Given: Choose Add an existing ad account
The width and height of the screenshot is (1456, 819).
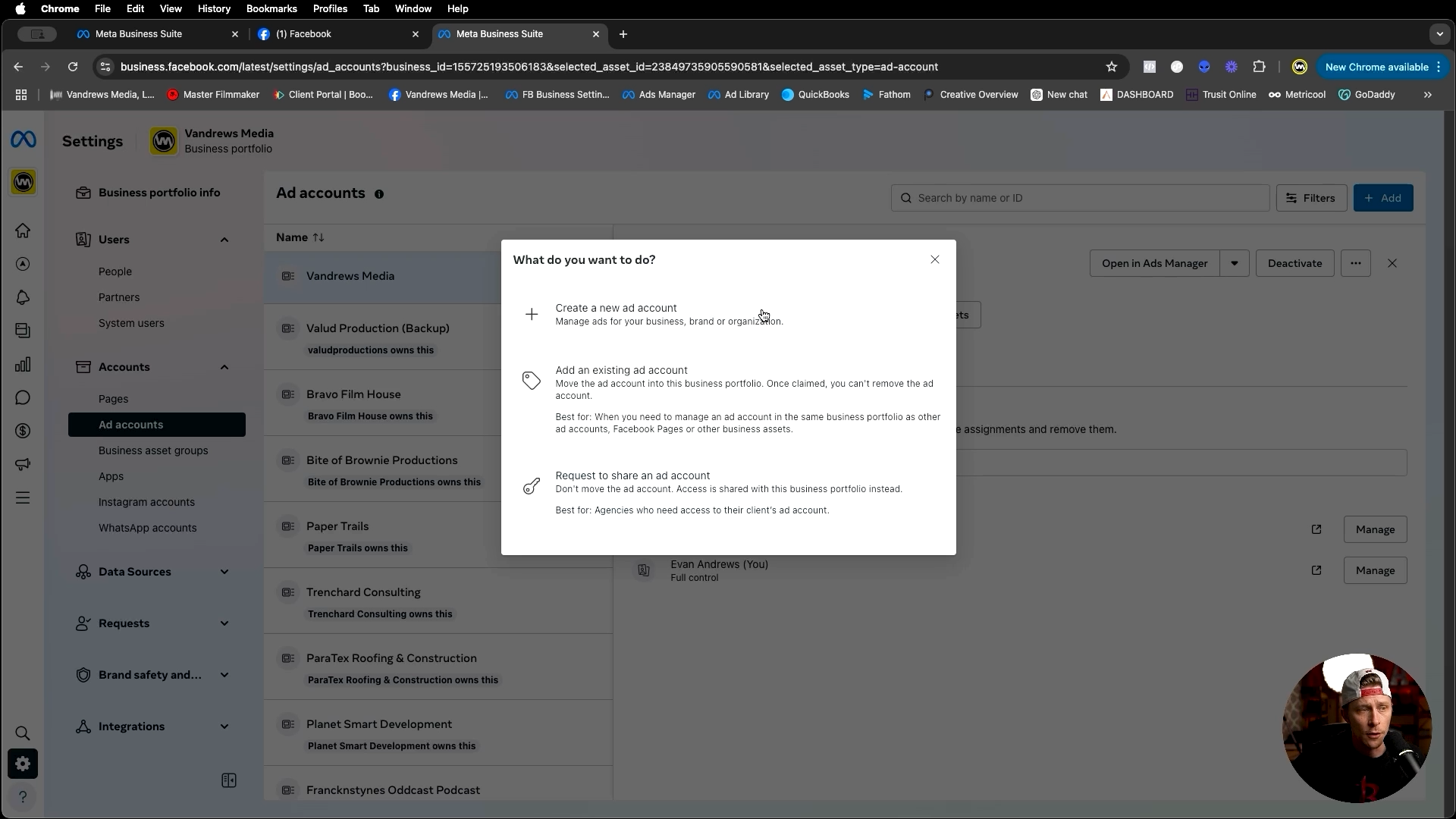Looking at the screenshot, I should coord(728,399).
